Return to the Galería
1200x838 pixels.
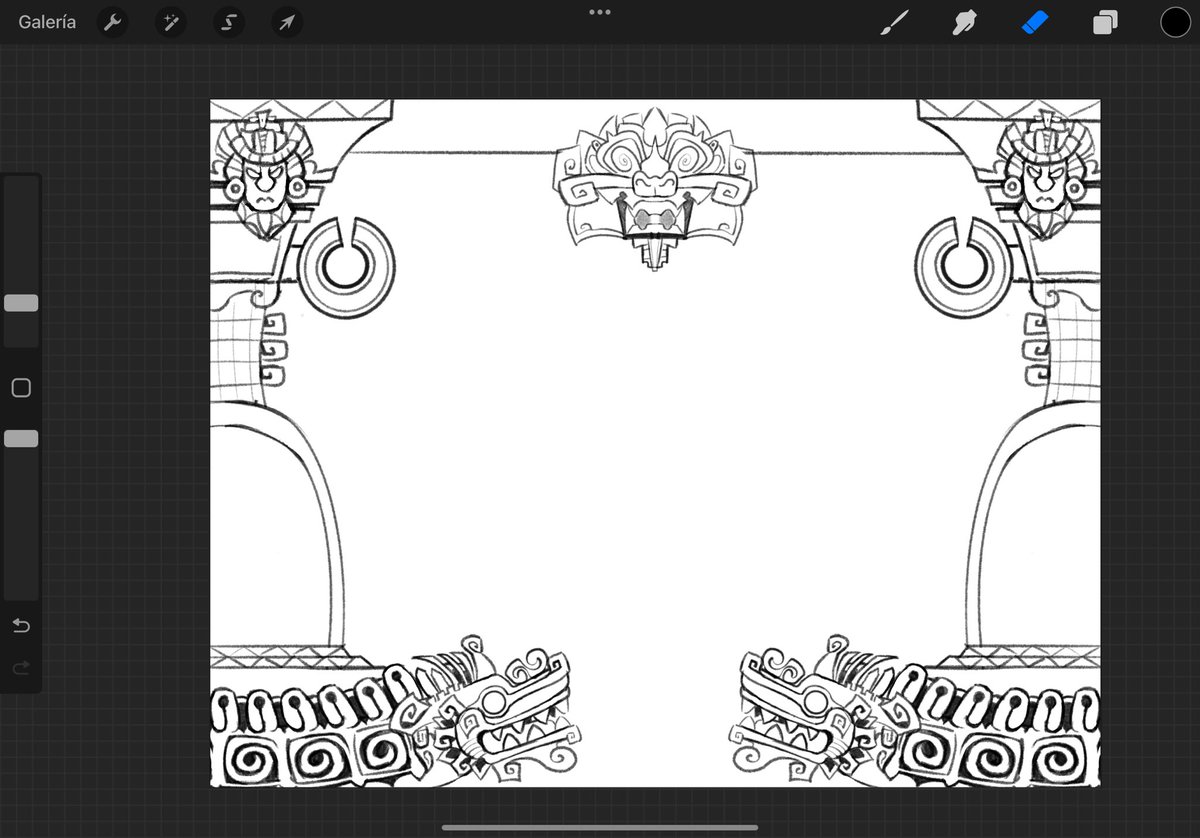[46, 21]
